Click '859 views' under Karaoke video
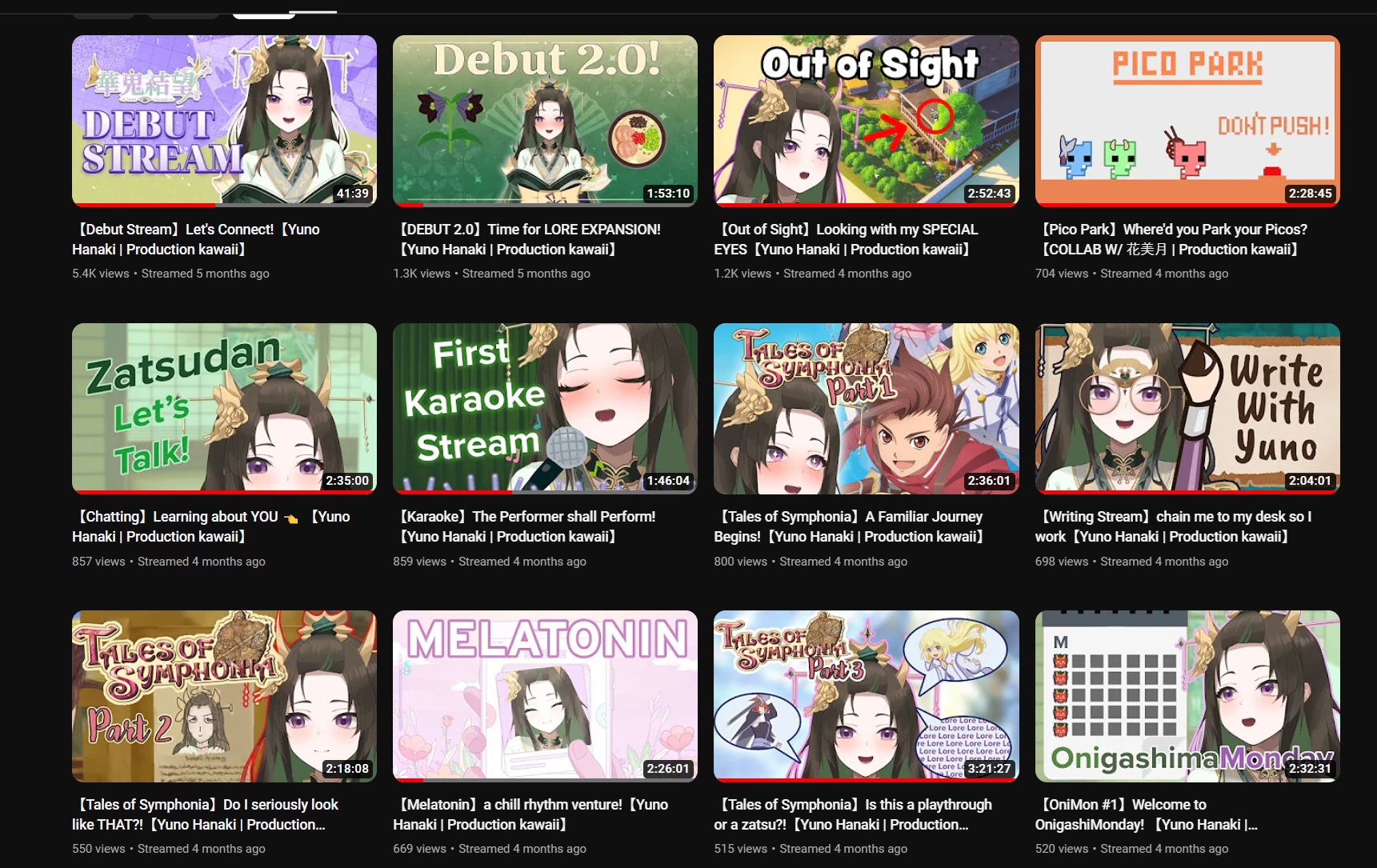The image size is (1377, 868). coord(419,562)
